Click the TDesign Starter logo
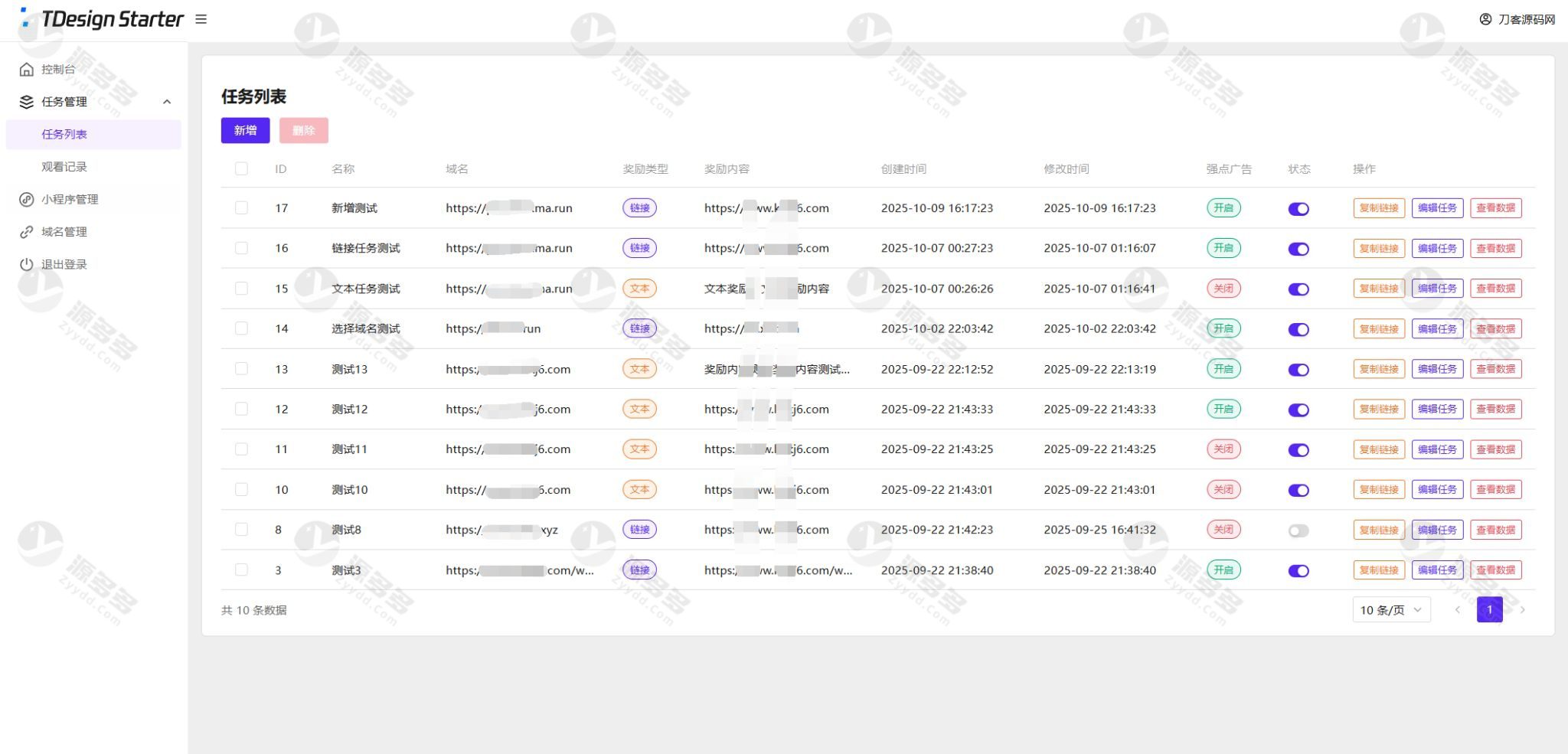Image resolution: width=1568 pixels, height=754 pixels. tap(103, 19)
